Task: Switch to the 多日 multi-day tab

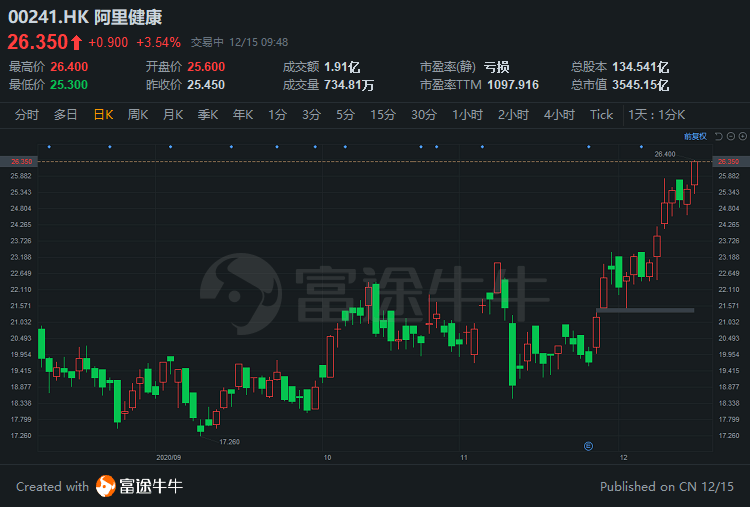Action: (x=66, y=115)
